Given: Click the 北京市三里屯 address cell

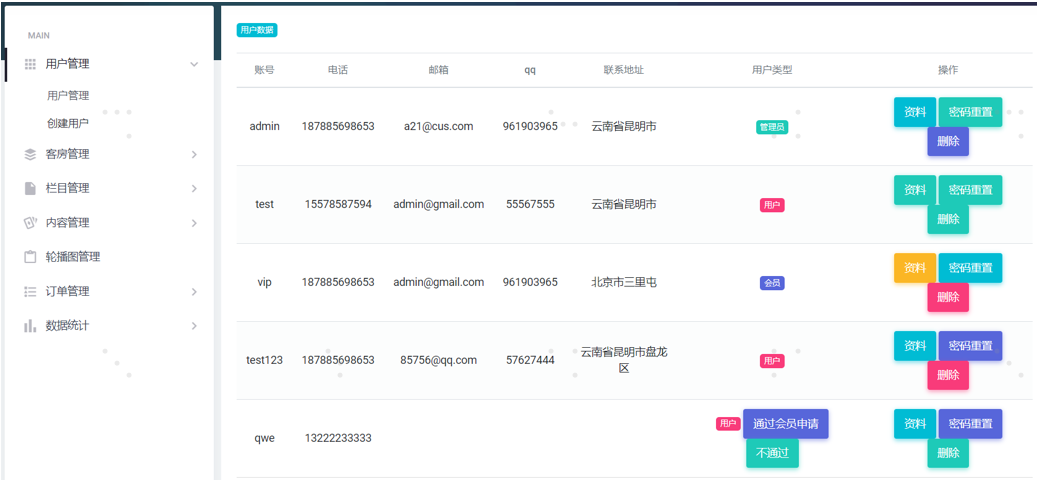Looking at the screenshot, I should [x=624, y=282].
